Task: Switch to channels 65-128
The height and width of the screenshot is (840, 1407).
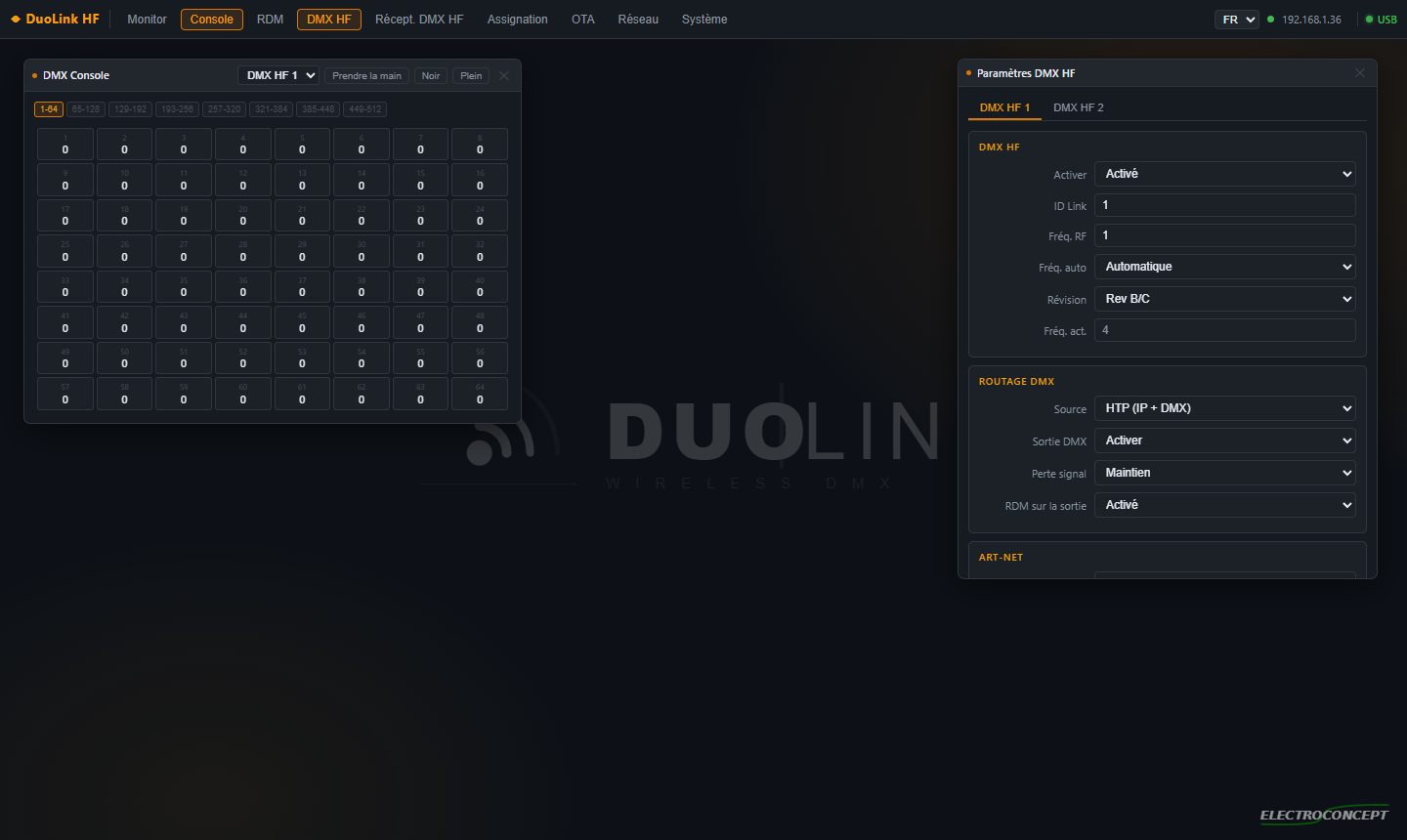Action: click(x=86, y=109)
